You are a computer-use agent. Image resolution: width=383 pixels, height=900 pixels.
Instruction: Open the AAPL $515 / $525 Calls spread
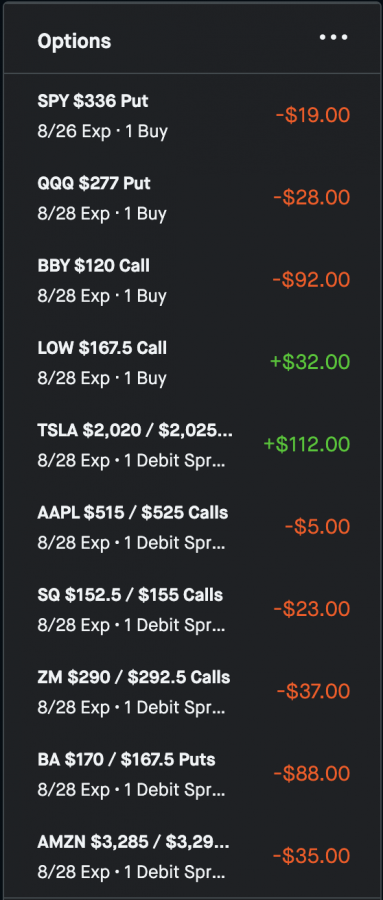[x=193, y=526]
